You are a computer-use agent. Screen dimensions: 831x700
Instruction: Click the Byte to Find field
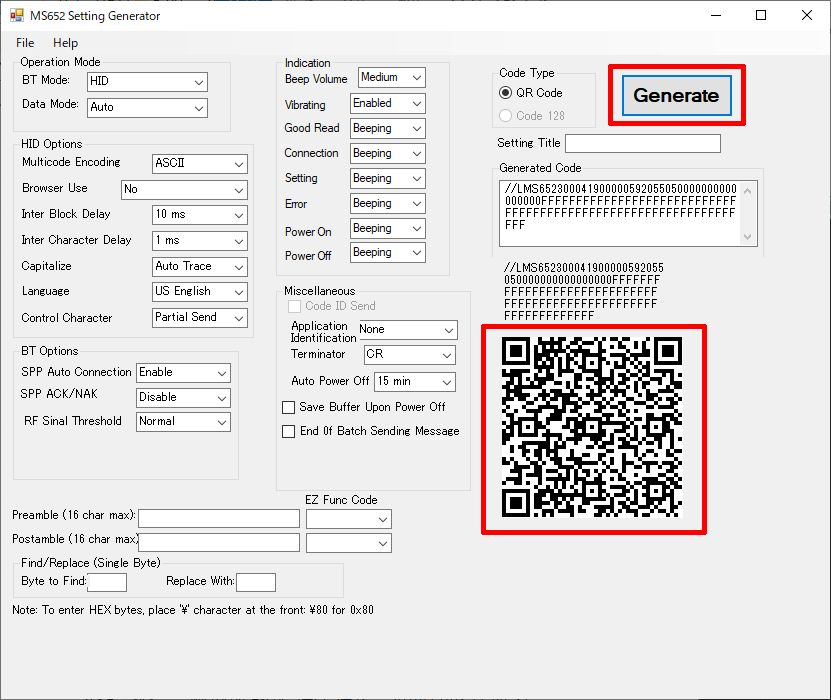[x=107, y=582]
